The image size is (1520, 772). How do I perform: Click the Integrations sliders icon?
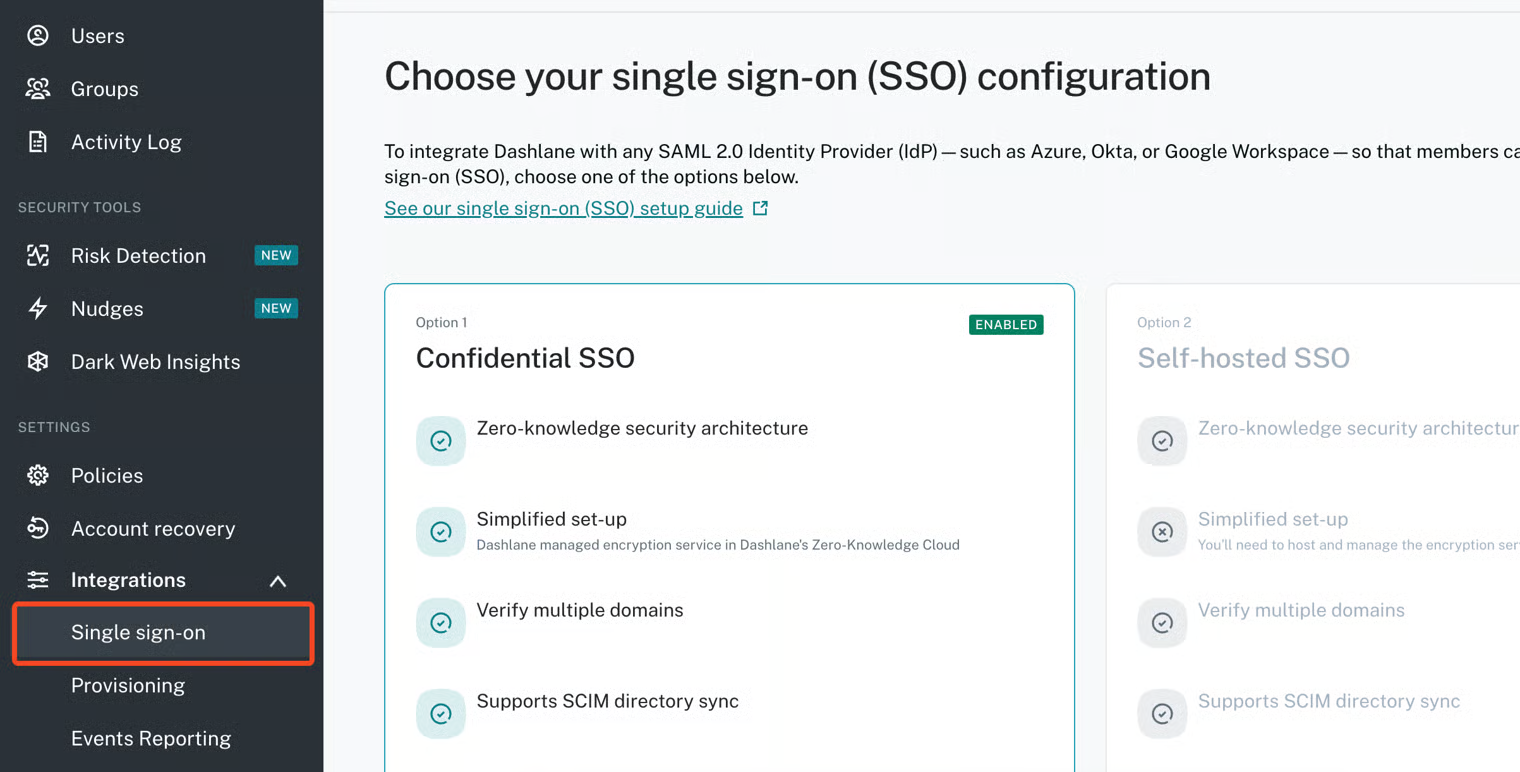(38, 580)
